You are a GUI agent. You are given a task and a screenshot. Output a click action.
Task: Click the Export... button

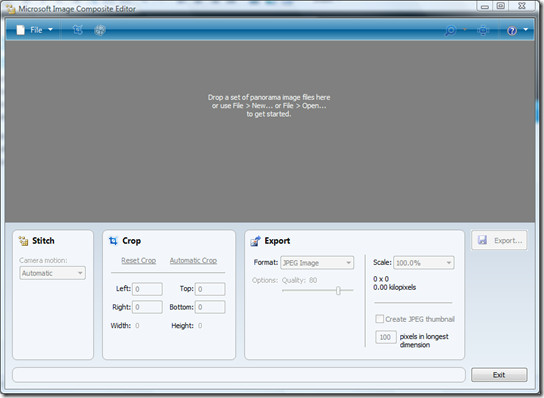499,240
